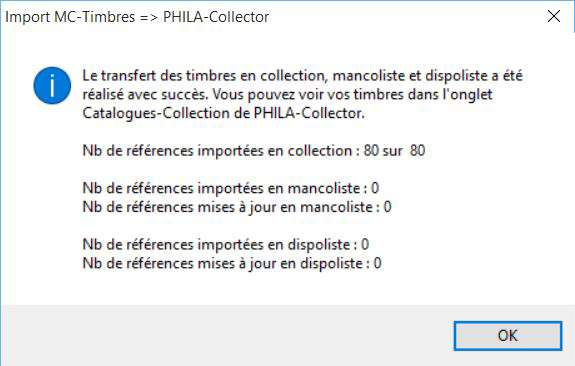Click the "Catalogues-Collection de PHILA-Collector" line
This screenshot has width=575, height=366.
click(224, 113)
